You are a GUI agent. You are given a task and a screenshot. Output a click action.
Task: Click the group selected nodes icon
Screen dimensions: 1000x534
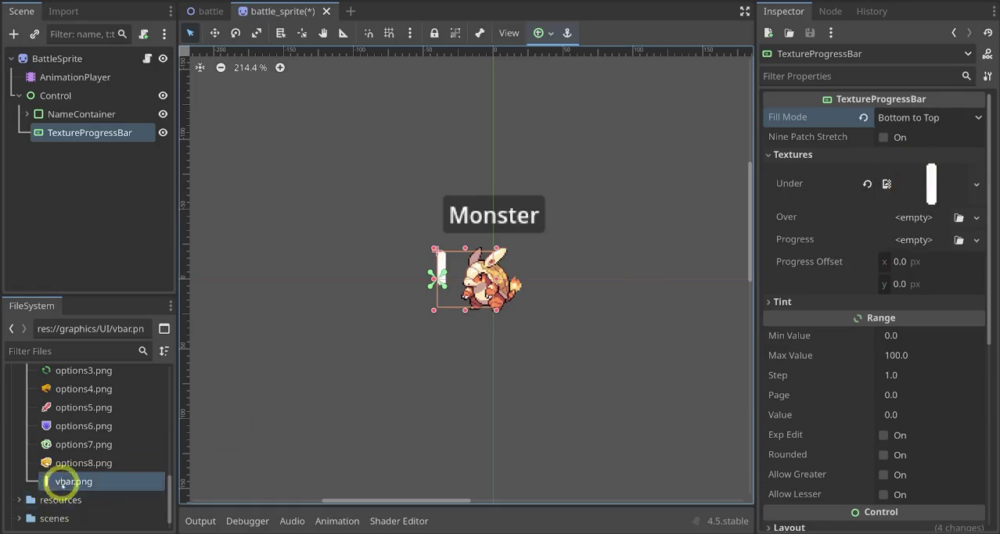[455, 33]
